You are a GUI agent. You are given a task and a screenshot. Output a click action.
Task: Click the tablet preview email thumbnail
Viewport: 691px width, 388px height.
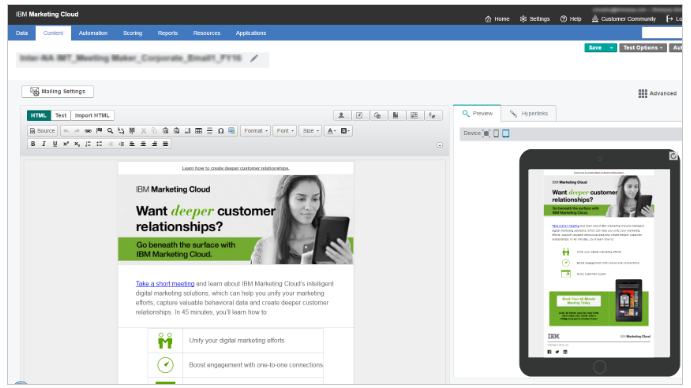(x=599, y=263)
